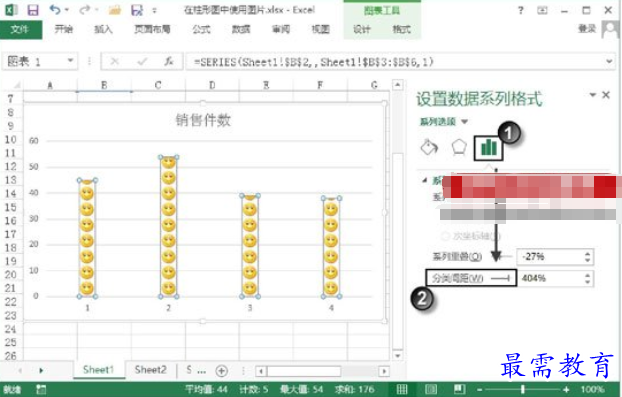The height and width of the screenshot is (397, 622).
Task: Click the Gap Width 404% input field
Action: [x=550, y=278]
